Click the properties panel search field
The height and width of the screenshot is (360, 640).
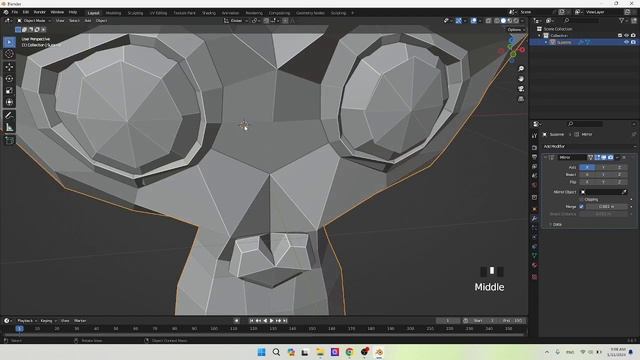(x=585, y=124)
